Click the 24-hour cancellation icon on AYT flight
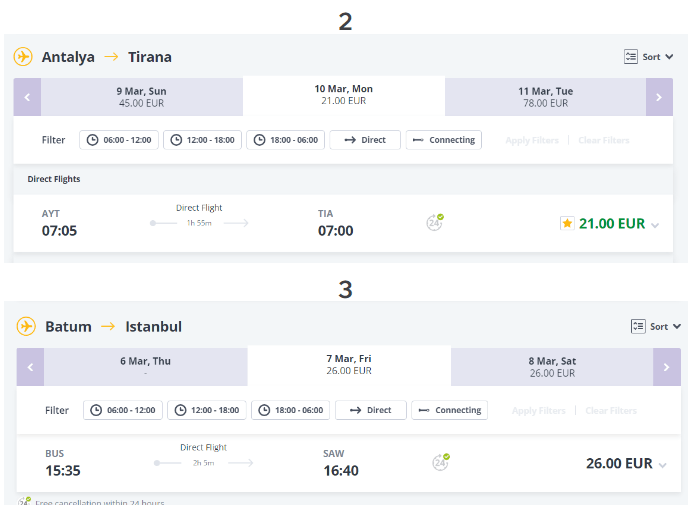The image size is (689, 506). (435, 222)
